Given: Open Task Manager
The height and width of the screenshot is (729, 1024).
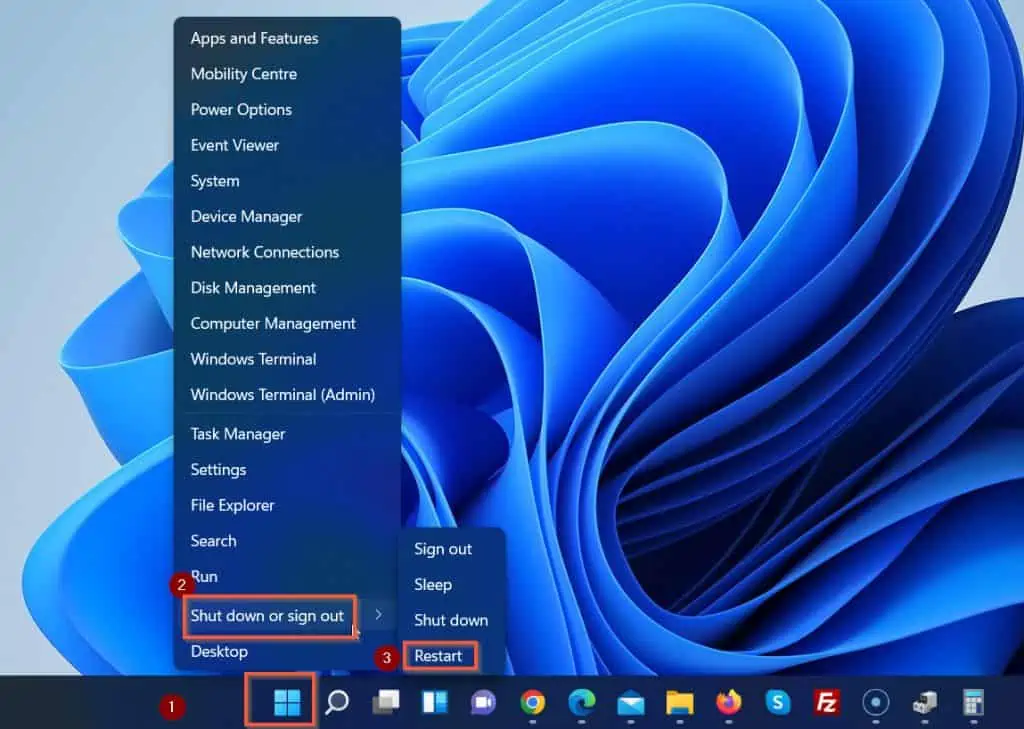Looking at the screenshot, I should point(236,433).
